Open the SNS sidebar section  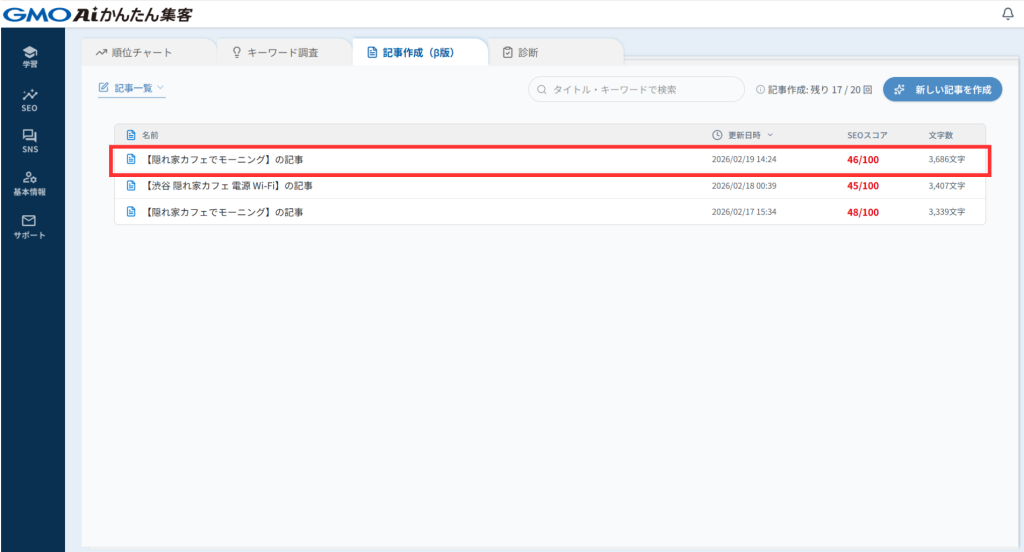30,141
